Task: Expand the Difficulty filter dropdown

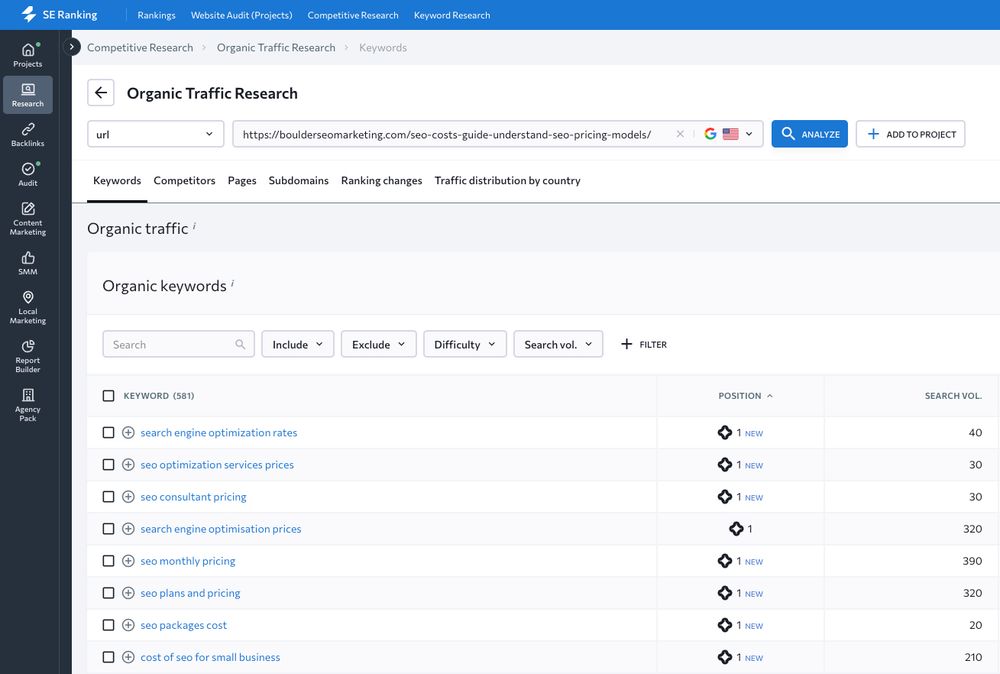Action: tap(464, 344)
